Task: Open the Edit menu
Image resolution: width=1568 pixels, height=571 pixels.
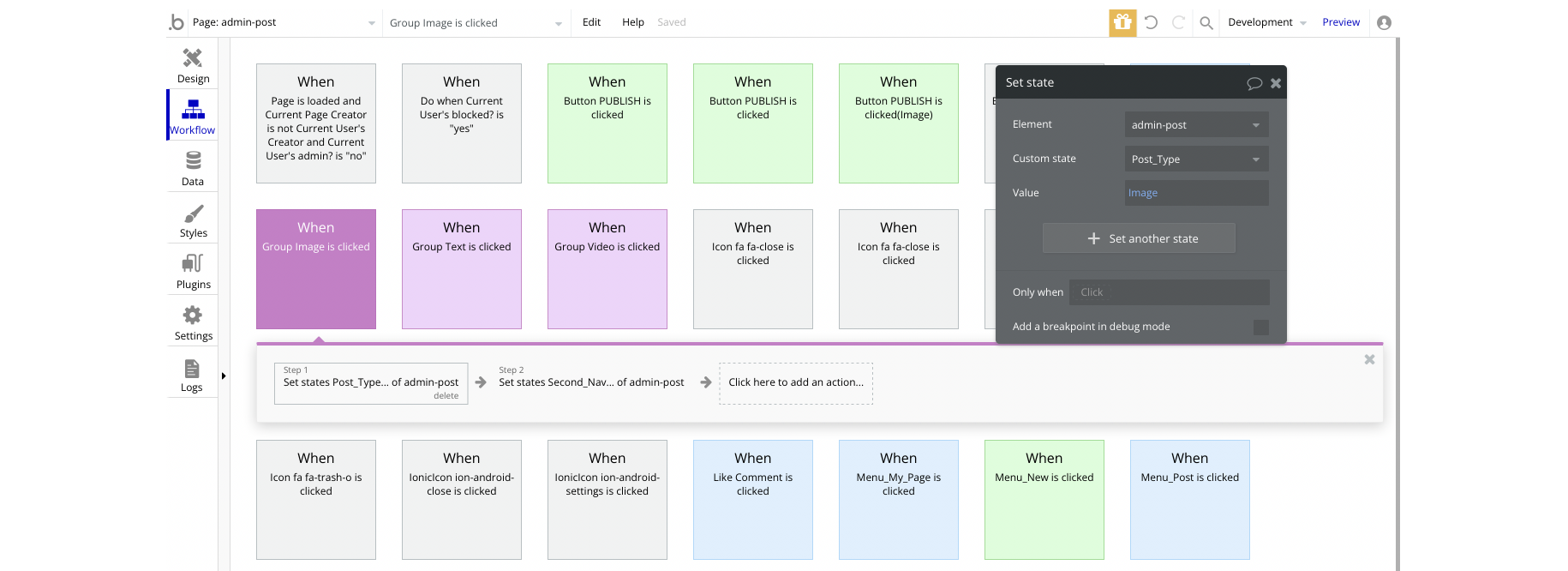Action: 591,22
